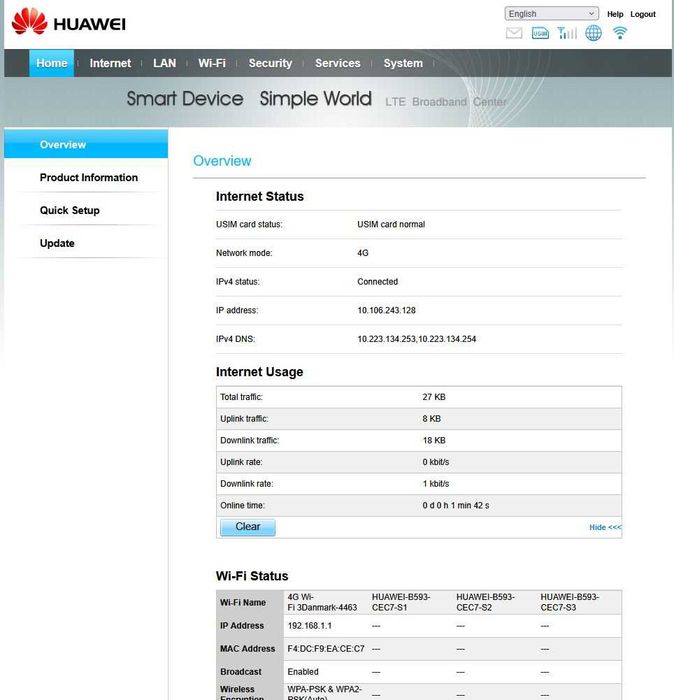Open the Security menu
Screen dimensions: 674x700
pyautogui.click(x=270, y=63)
